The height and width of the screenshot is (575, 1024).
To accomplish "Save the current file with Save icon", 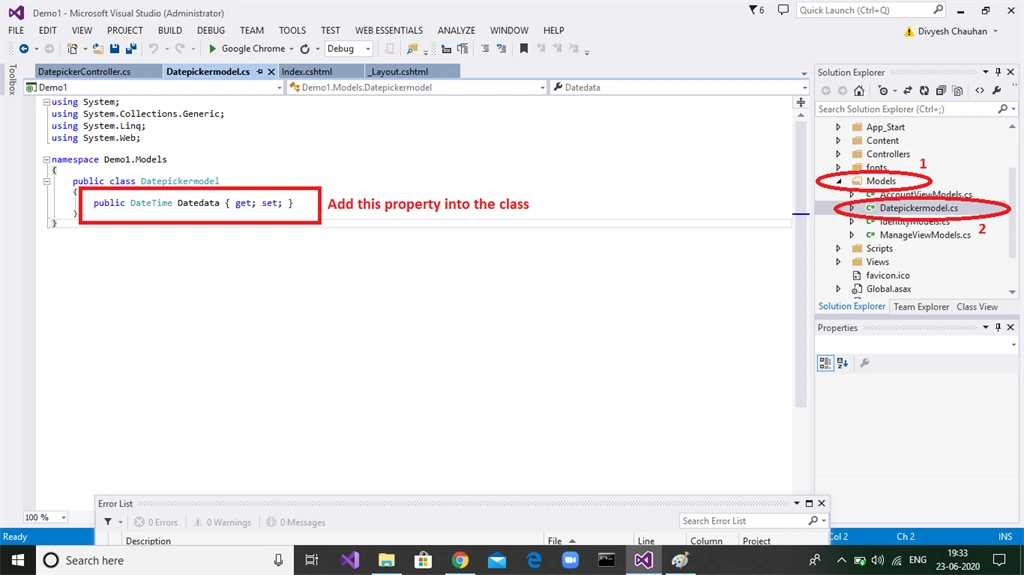I will [114, 48].
